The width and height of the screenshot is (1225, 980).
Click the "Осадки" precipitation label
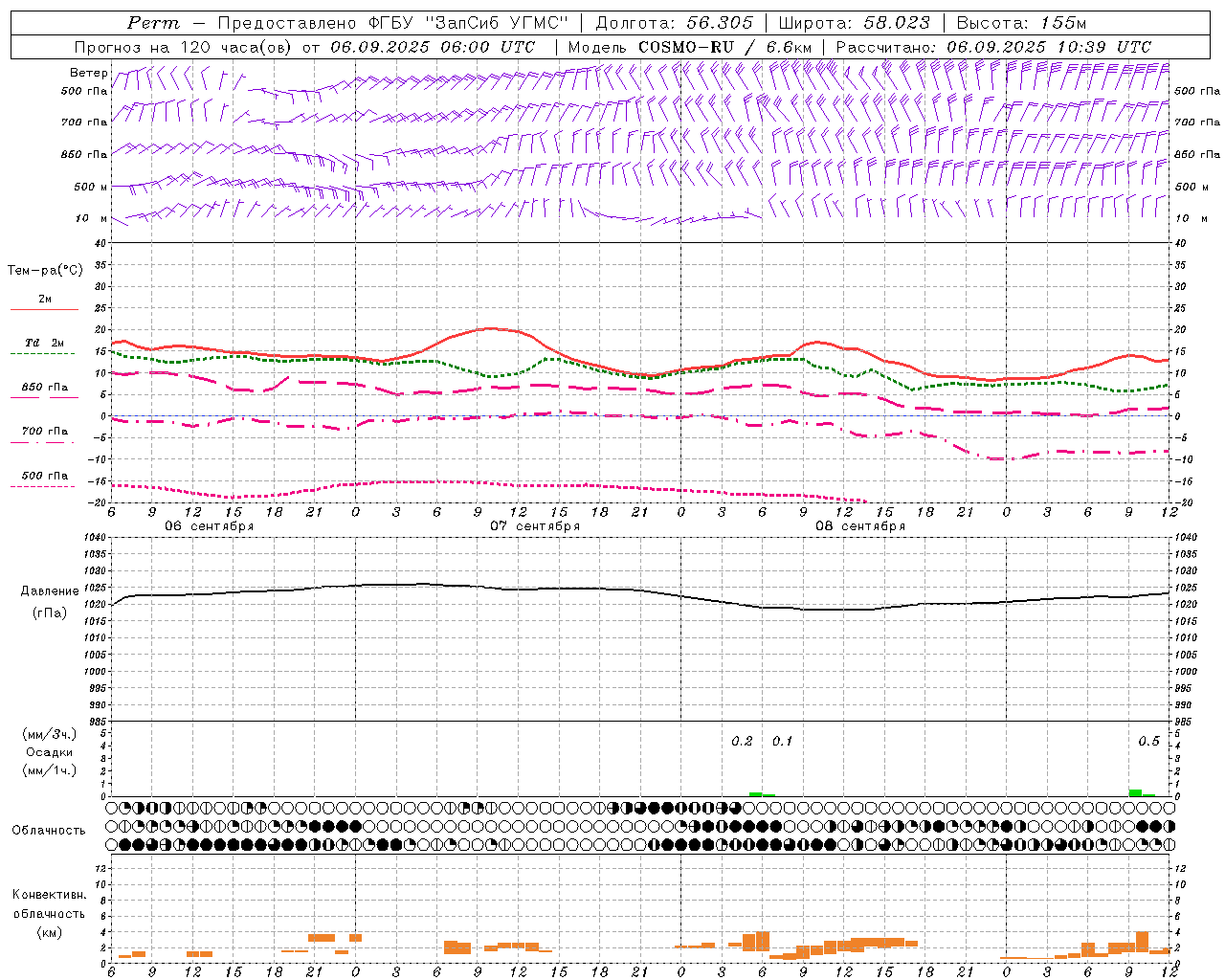(50, 752)
